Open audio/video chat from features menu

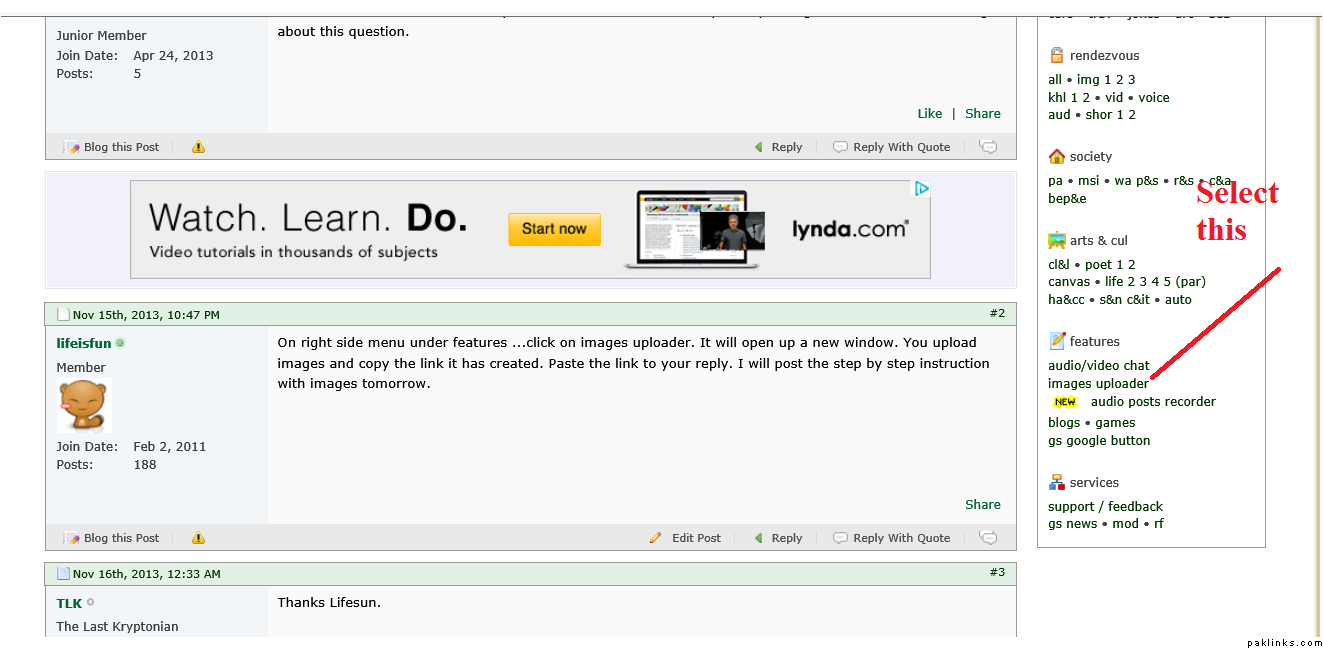(1098, 366)
